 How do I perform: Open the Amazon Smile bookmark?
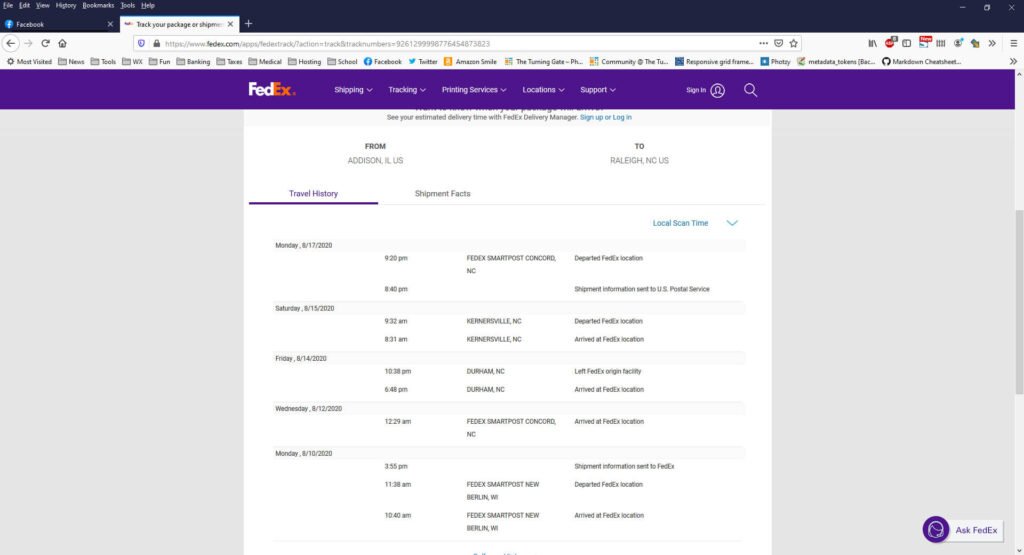pyautogui.click(x=470, y=61)
